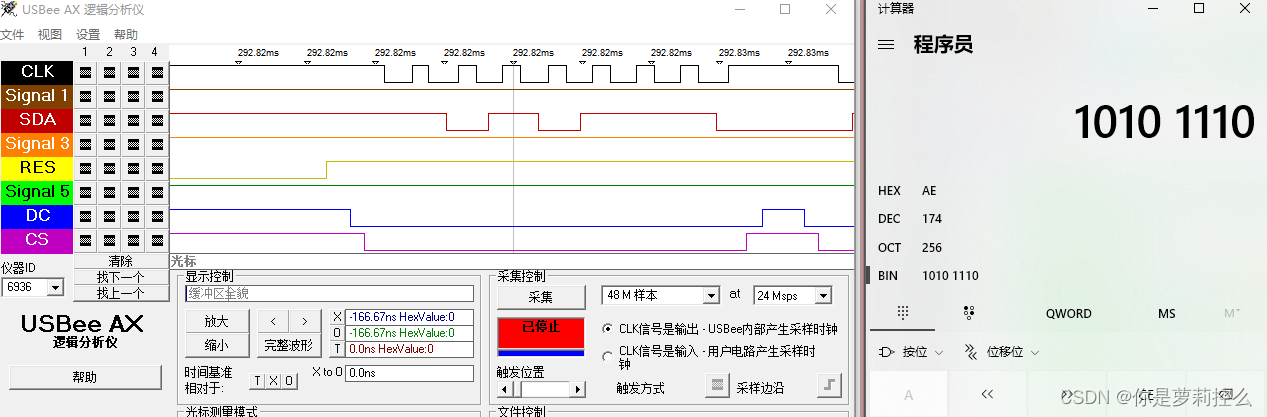This screenshot has width=1267, height=417.
Task: Click the large 帮助 help button
Action: pos(85,377)
